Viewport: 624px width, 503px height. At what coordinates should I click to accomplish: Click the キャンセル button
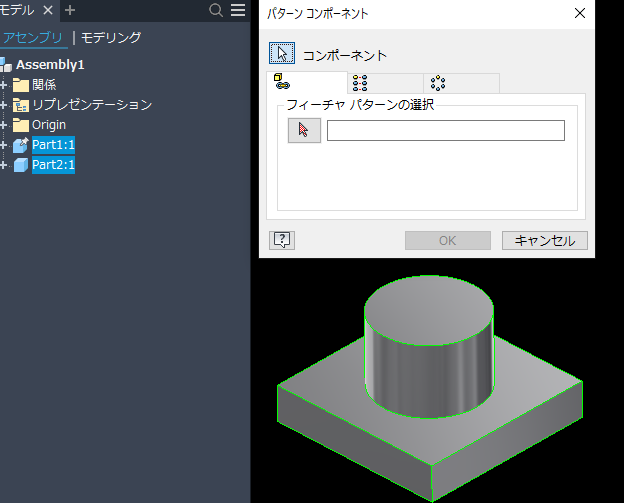(544, 240)
